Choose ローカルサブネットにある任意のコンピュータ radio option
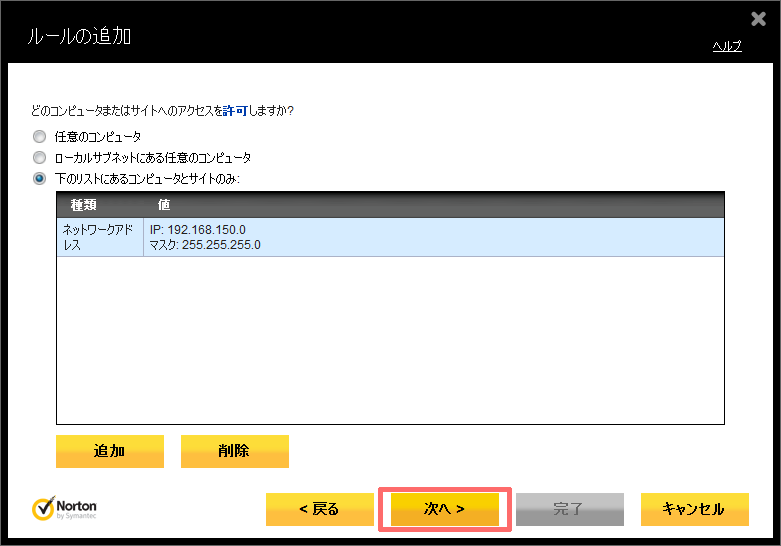781x546 pixels. click(40, 158)
